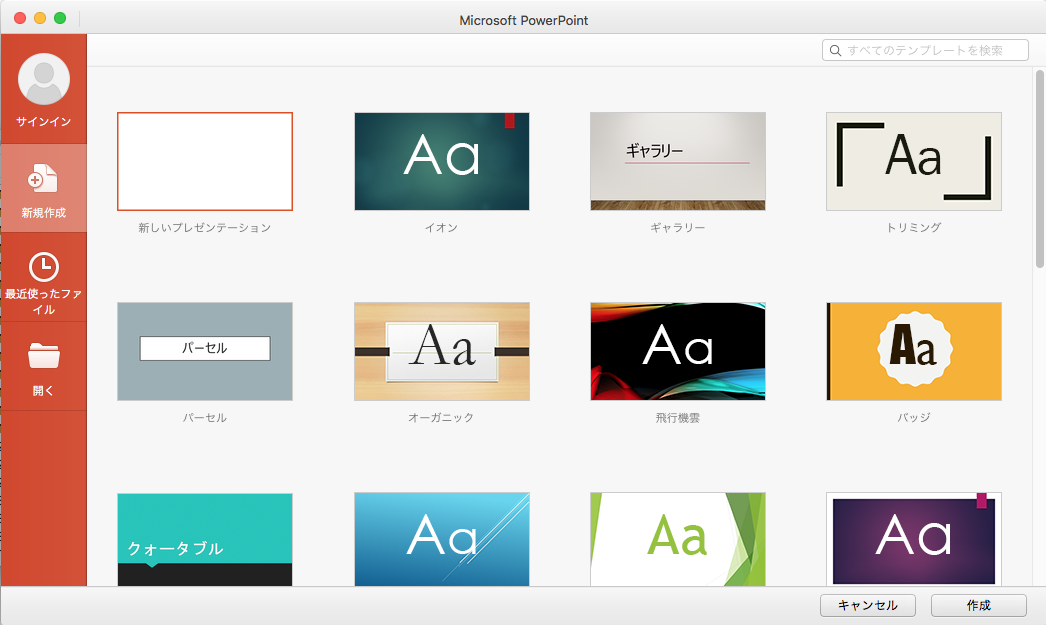1046x625 pixels.
Task: Pick the 飛行機雲 template thumbnail
Action: tap(678, 352)
